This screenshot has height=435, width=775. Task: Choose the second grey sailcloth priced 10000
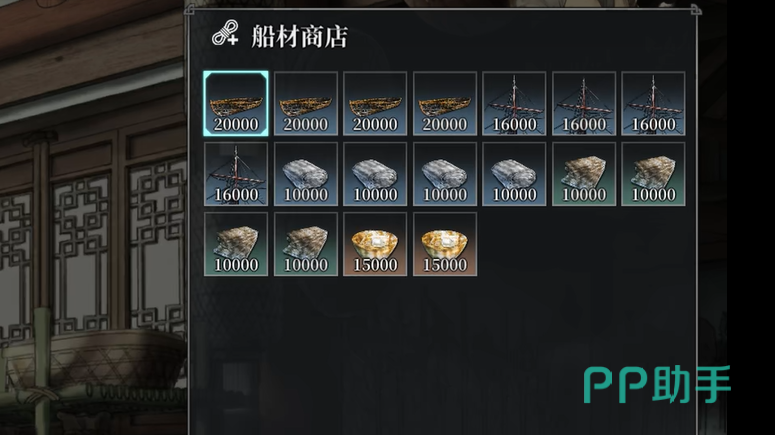(375, 174)
